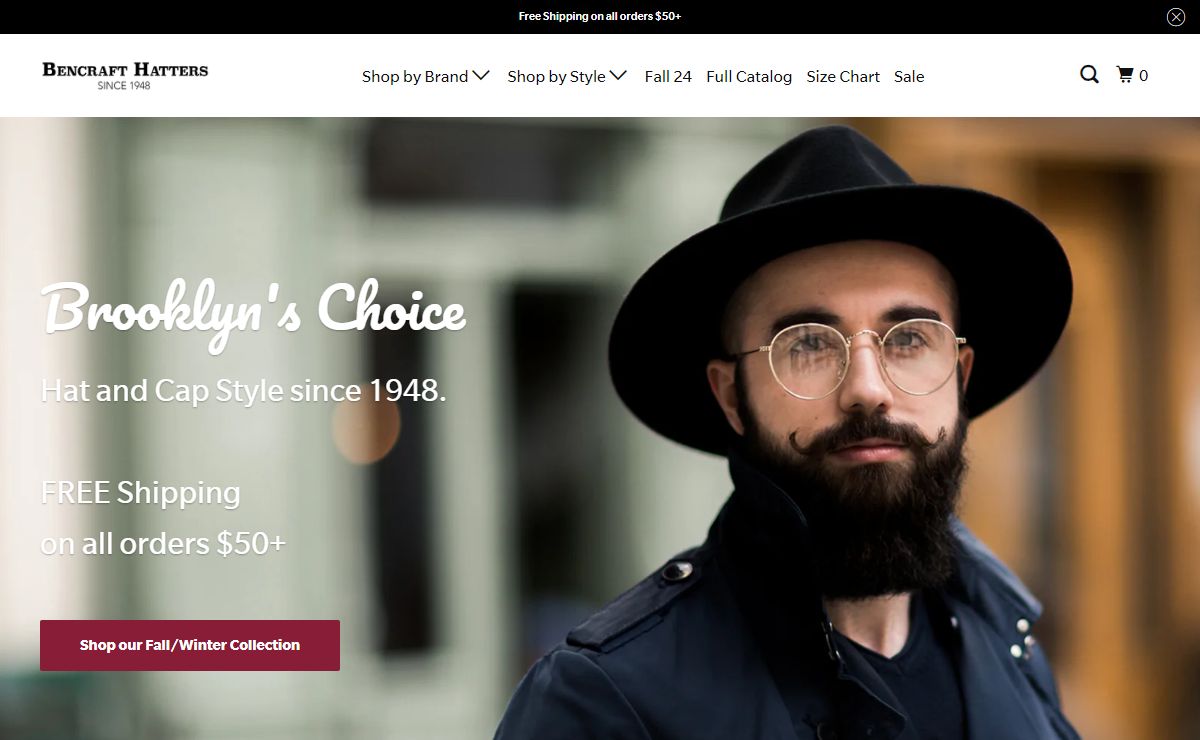Click the hero FREE Shipping line
Screen dimensions: 1200x740
(x=141, y=493)
